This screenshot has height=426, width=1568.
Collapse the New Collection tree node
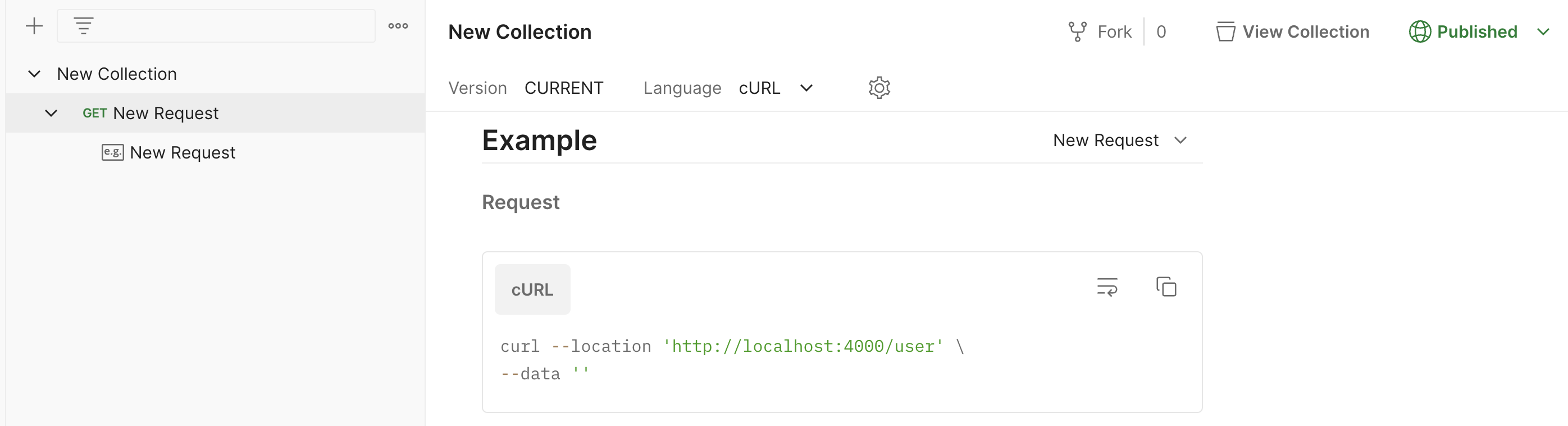pos(34,74)
